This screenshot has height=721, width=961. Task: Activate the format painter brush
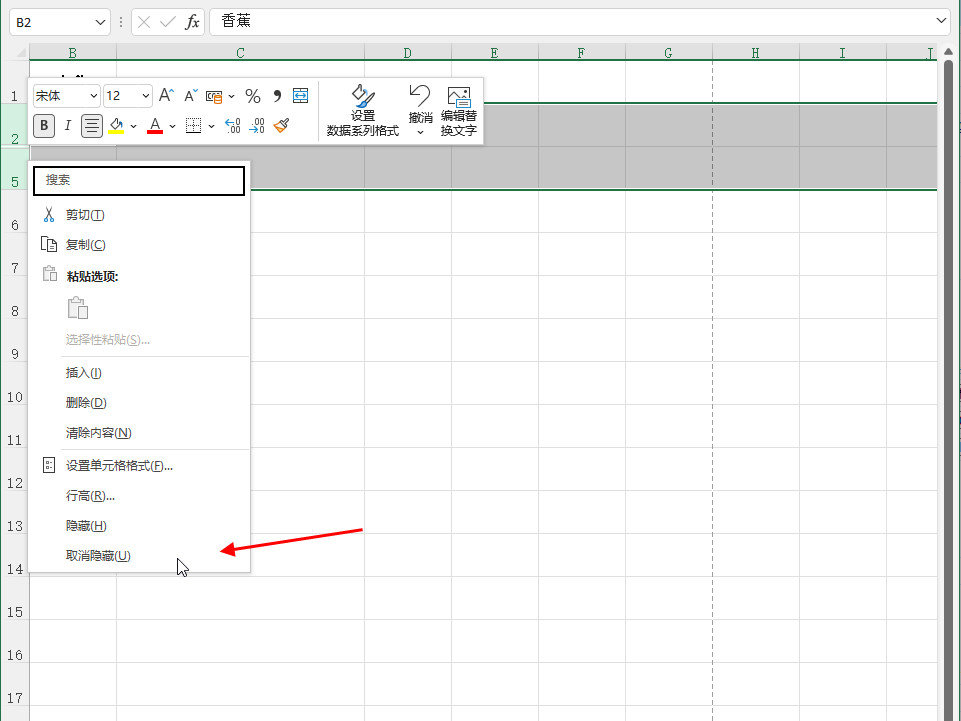pyautogui.click(x=281, y=126)
